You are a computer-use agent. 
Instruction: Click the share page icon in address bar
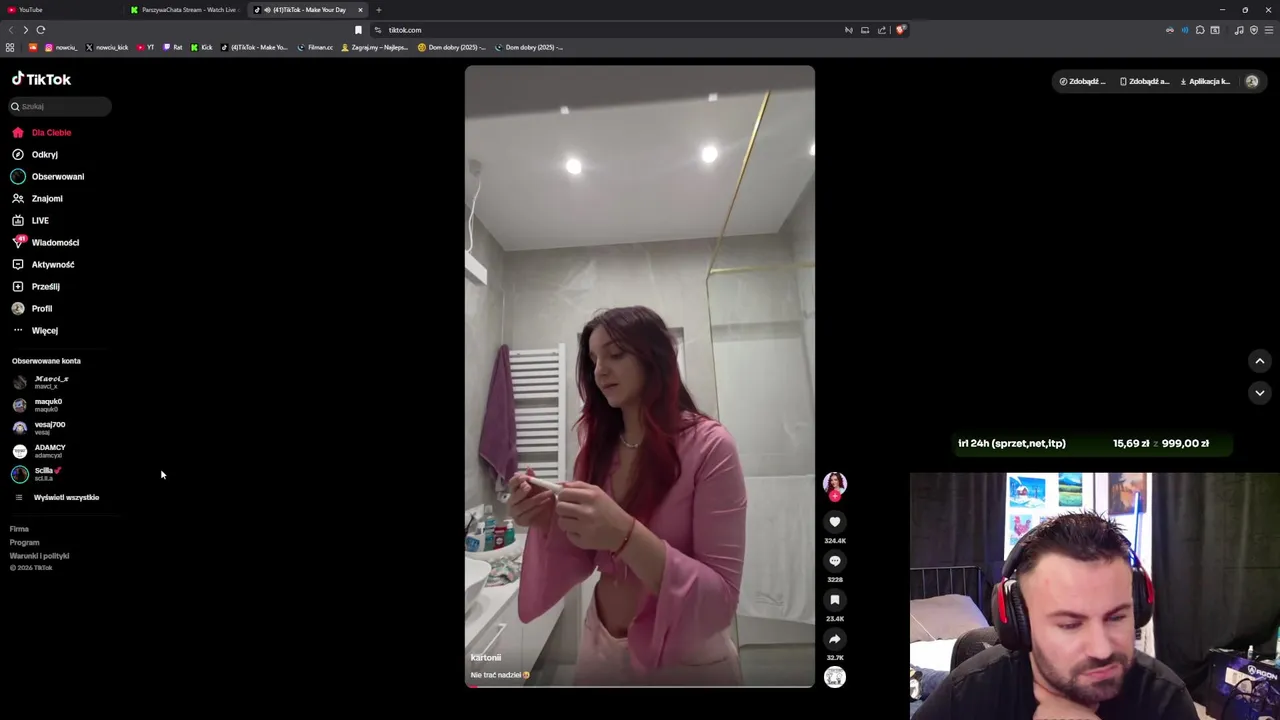[x=882, y=30]
